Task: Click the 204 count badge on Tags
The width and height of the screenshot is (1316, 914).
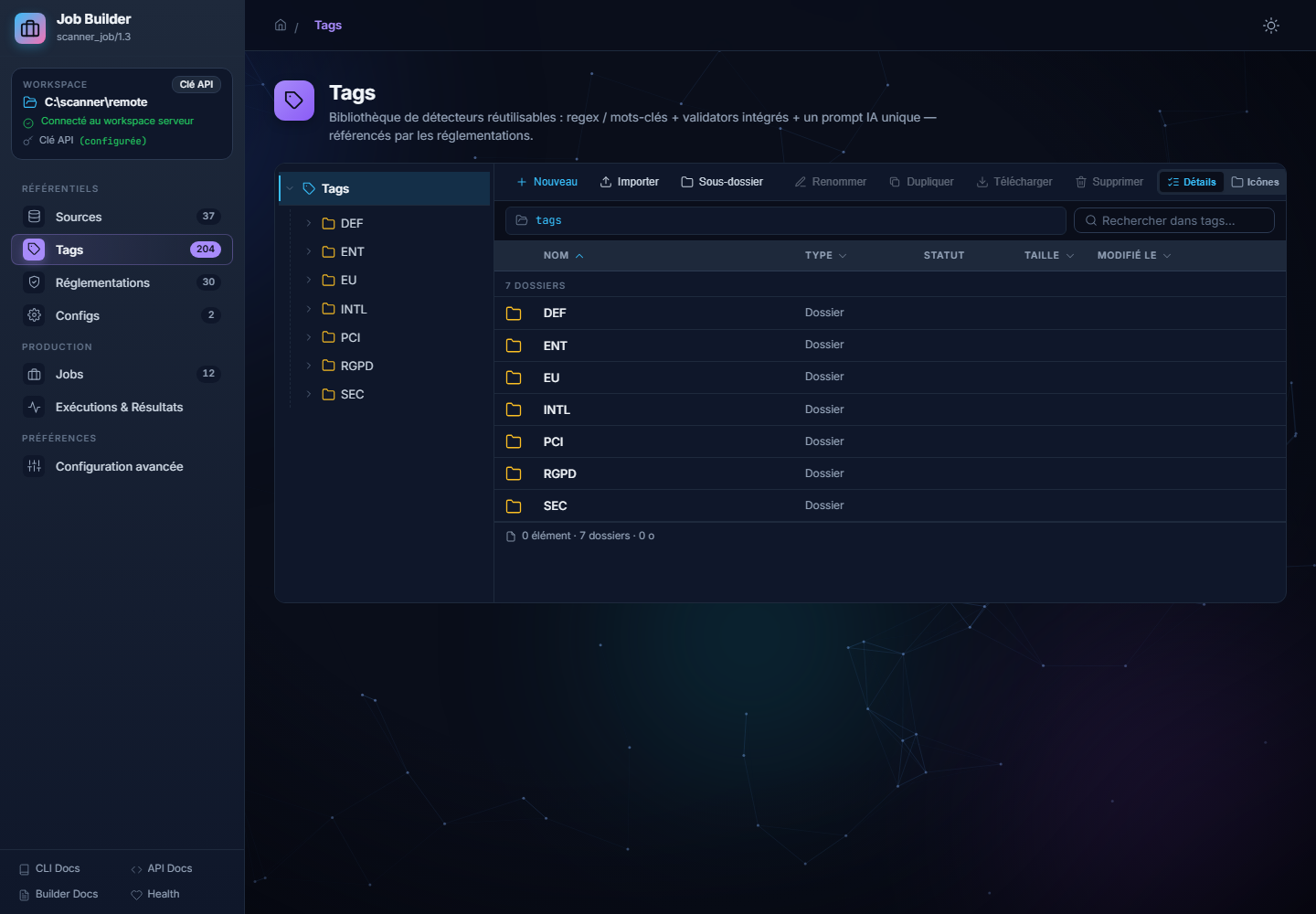Action: coord(206,249)
